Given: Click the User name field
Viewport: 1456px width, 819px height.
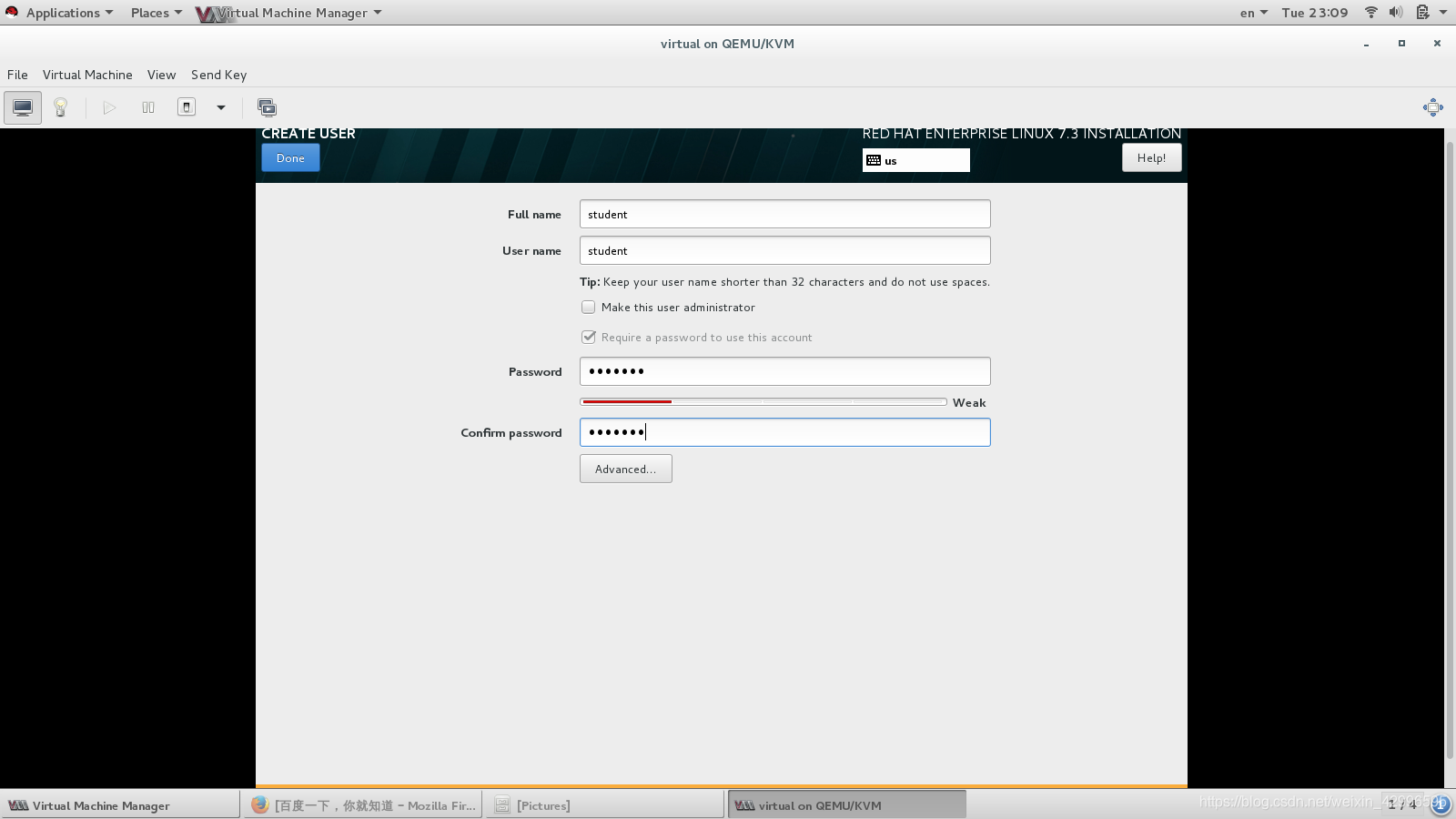Looking at the screenshot, I should [x=784, y=250].
